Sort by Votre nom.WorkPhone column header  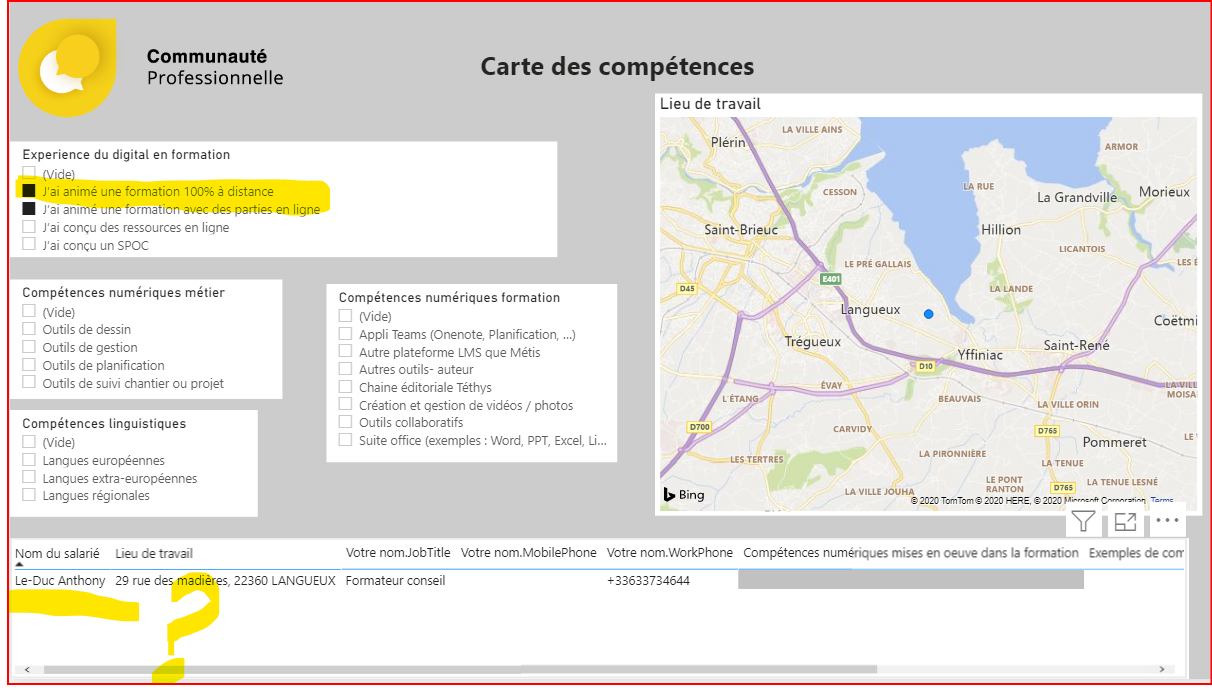(670, 553)
